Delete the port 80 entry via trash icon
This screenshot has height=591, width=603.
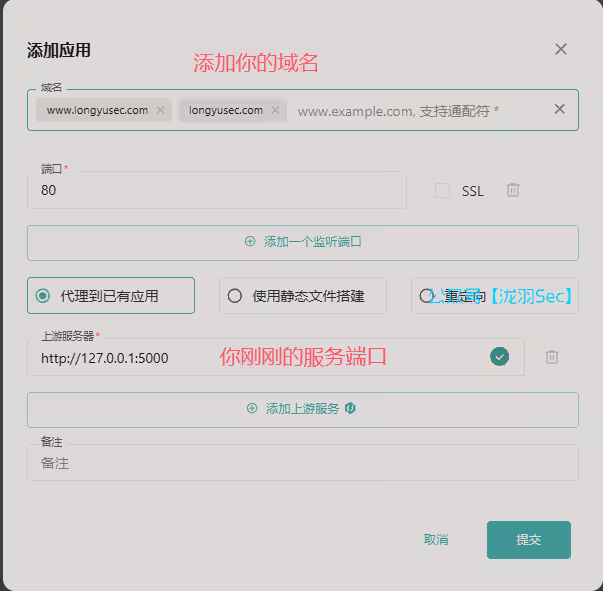coord(513,190)
